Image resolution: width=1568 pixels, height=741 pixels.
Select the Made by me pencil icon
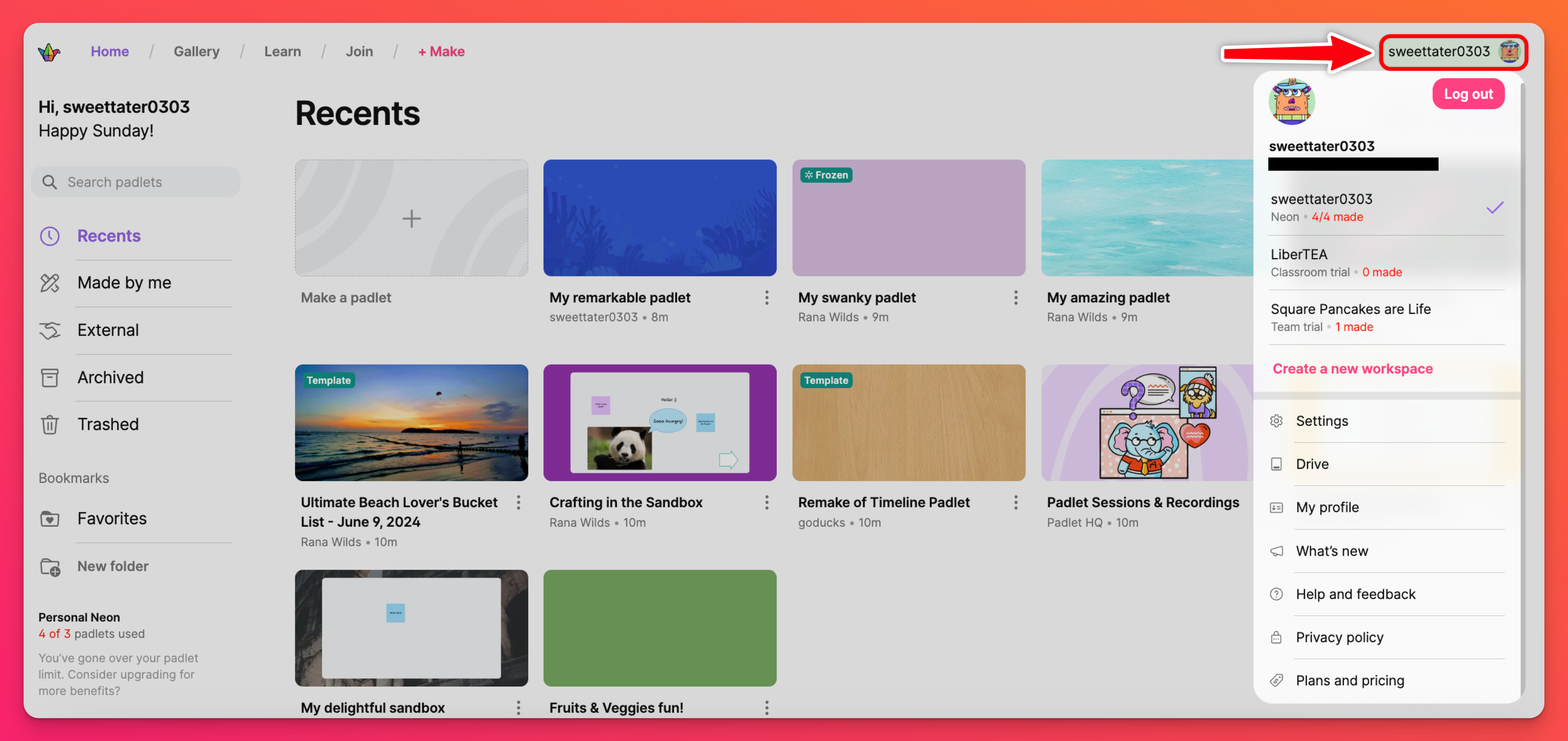coord(50,283)
